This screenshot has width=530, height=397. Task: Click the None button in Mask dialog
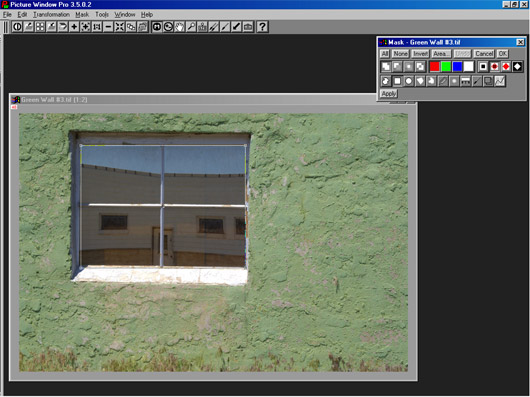coord(401,54)
